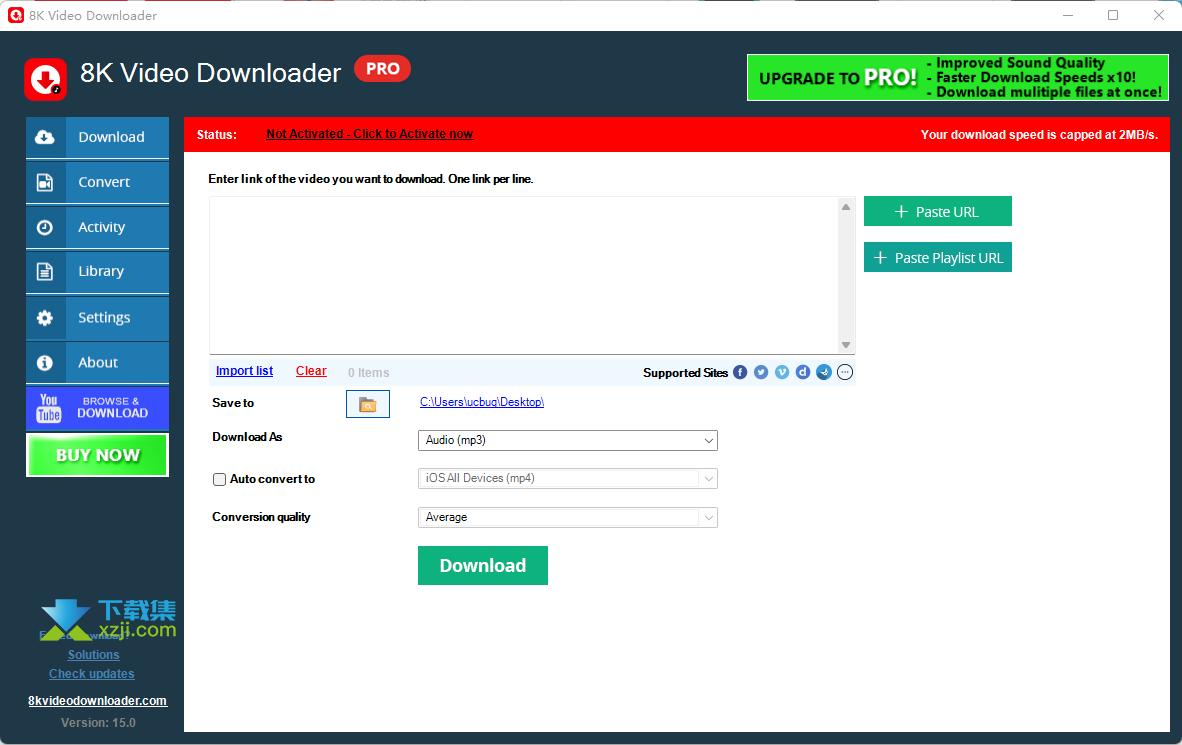Open the Library section

tap(97, 271)
